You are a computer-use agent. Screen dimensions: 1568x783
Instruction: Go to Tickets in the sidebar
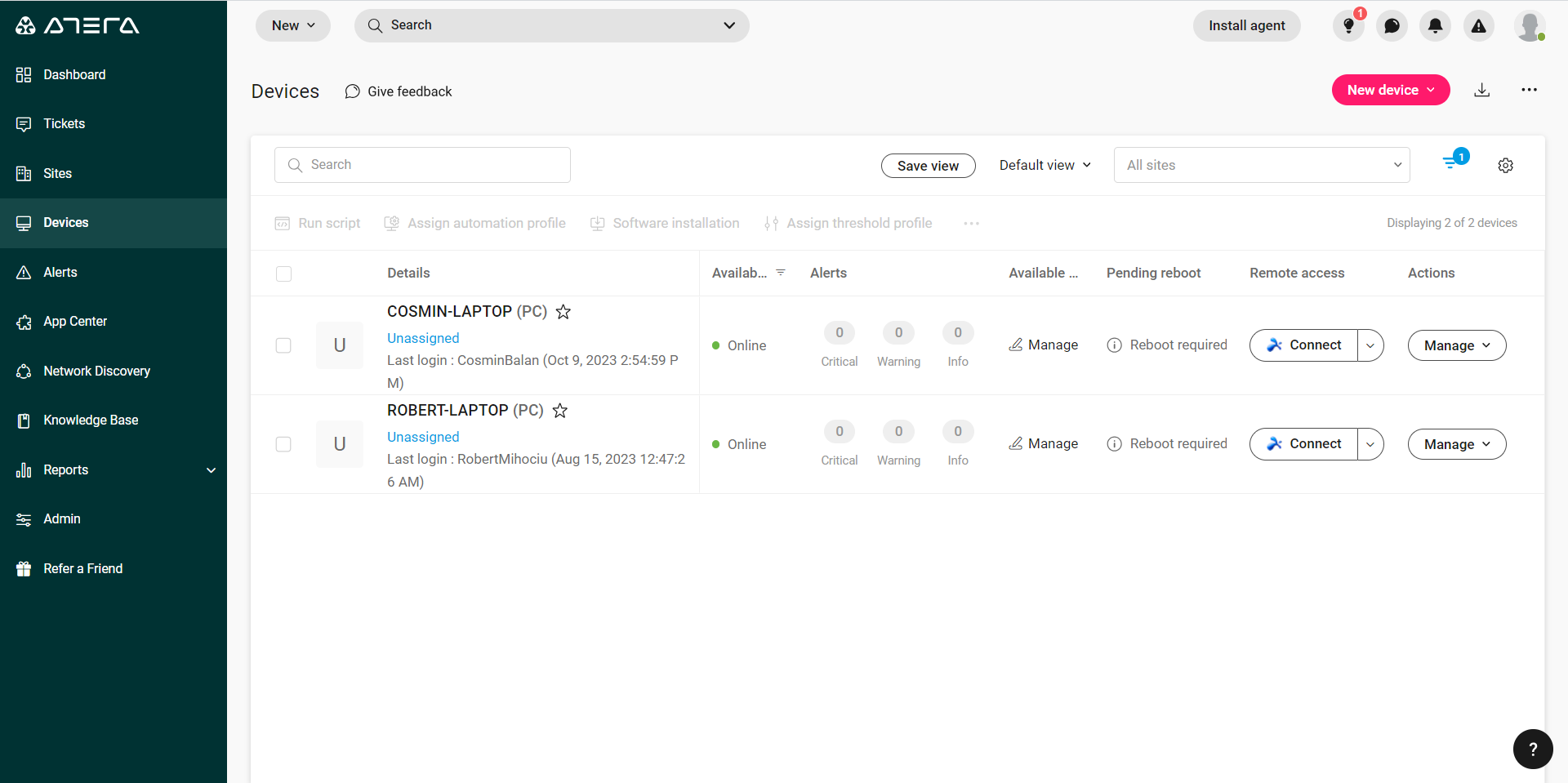[x=64, y=124]
